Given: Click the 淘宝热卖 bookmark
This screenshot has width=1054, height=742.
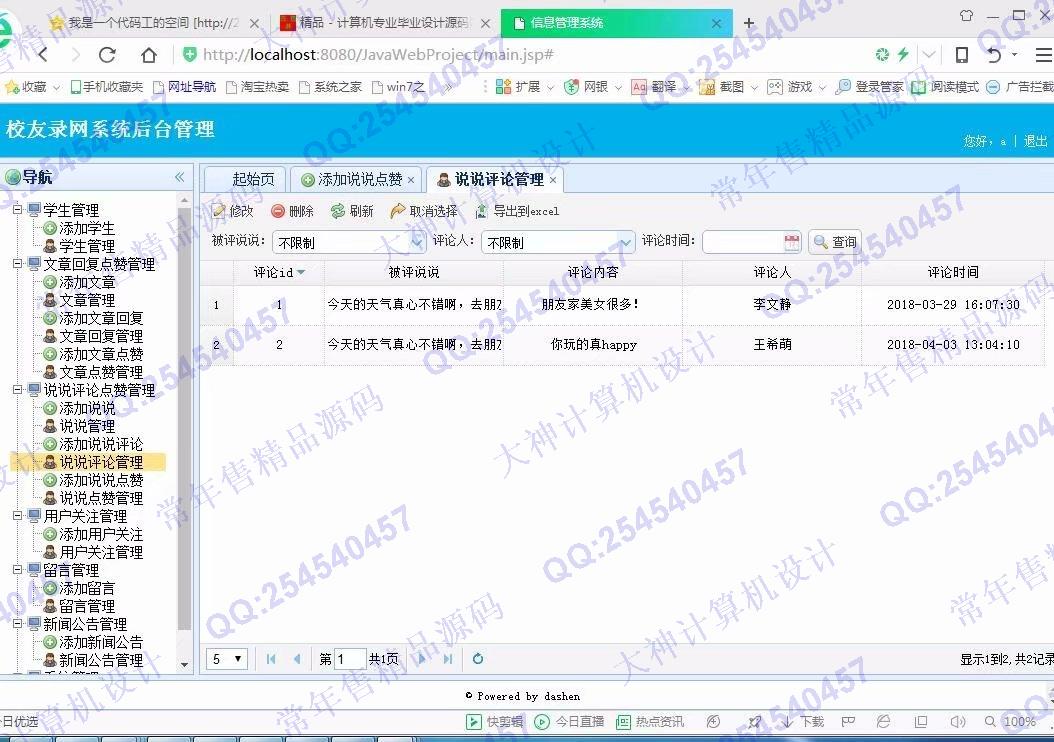Looking at the screenshot, I should [x=258, y=87].
